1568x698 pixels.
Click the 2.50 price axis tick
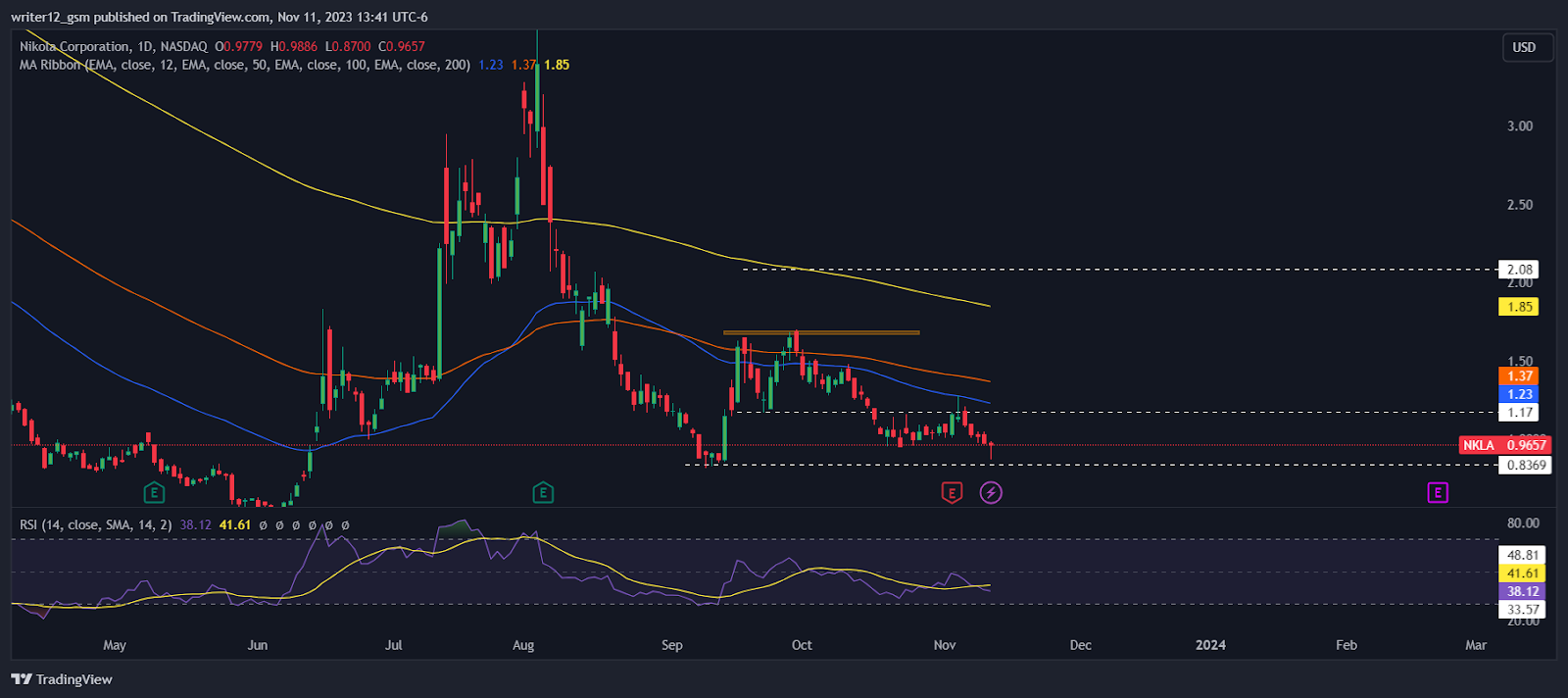(x=1520, y=204)
